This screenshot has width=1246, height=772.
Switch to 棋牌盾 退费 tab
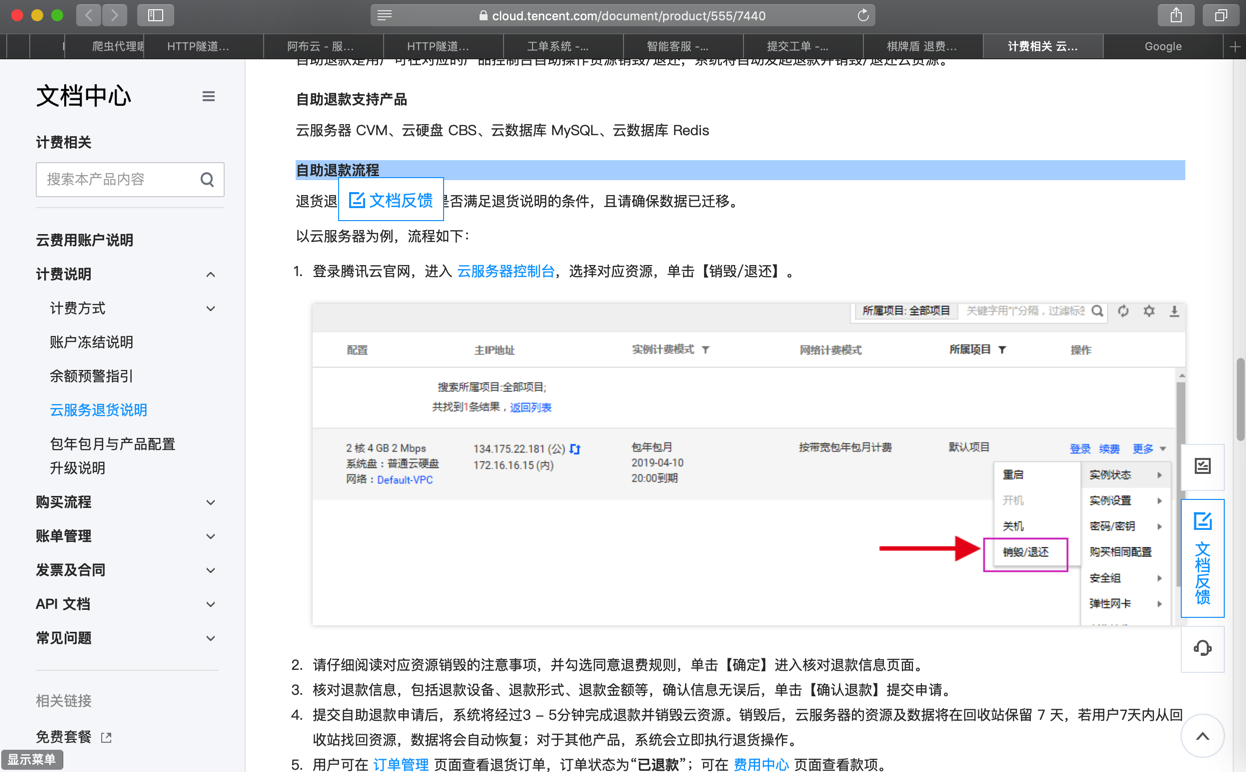923,46
